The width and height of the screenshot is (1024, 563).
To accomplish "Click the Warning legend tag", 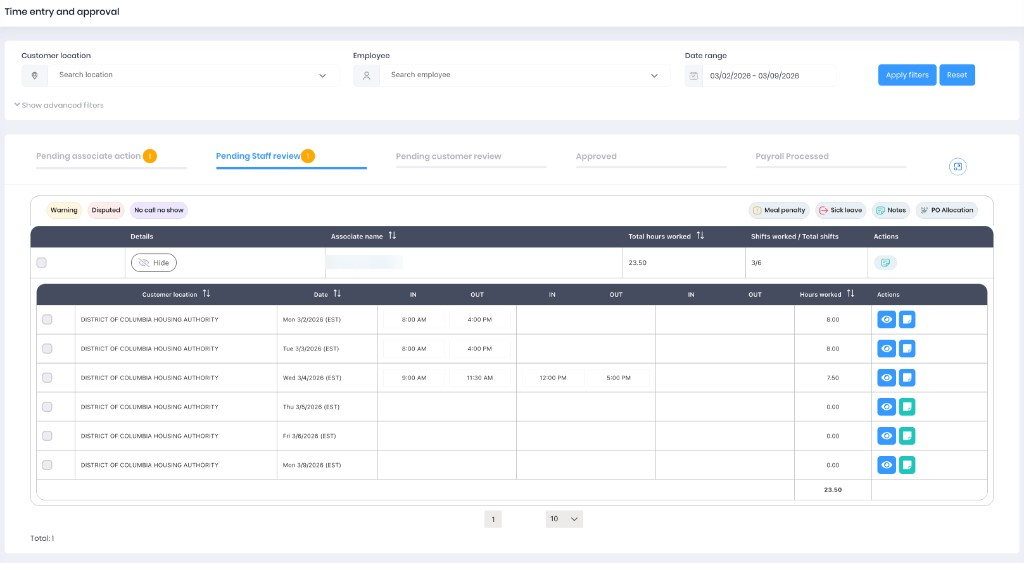I will click(64, 210).
